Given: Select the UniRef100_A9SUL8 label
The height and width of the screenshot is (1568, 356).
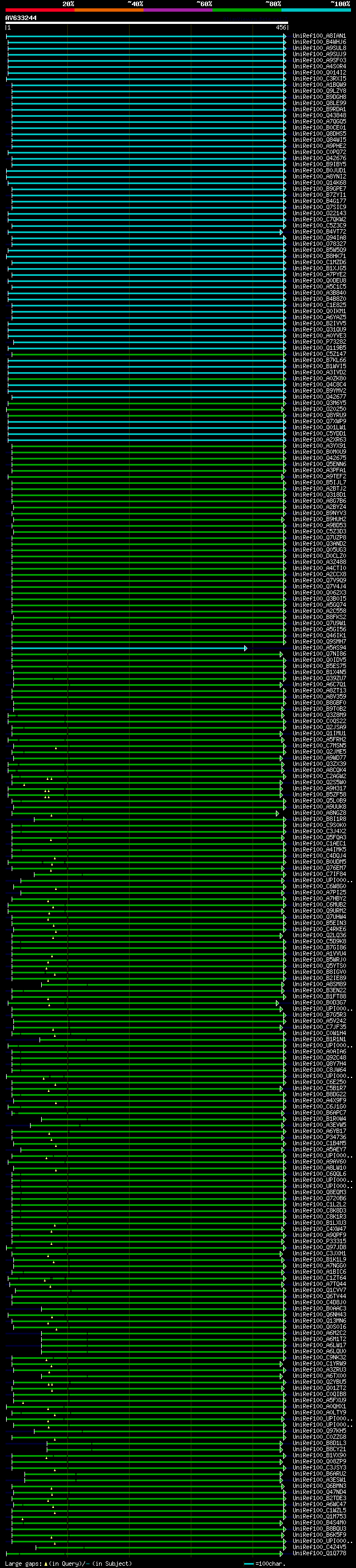Looking at the screenshot, I should [x=319, y=48].
